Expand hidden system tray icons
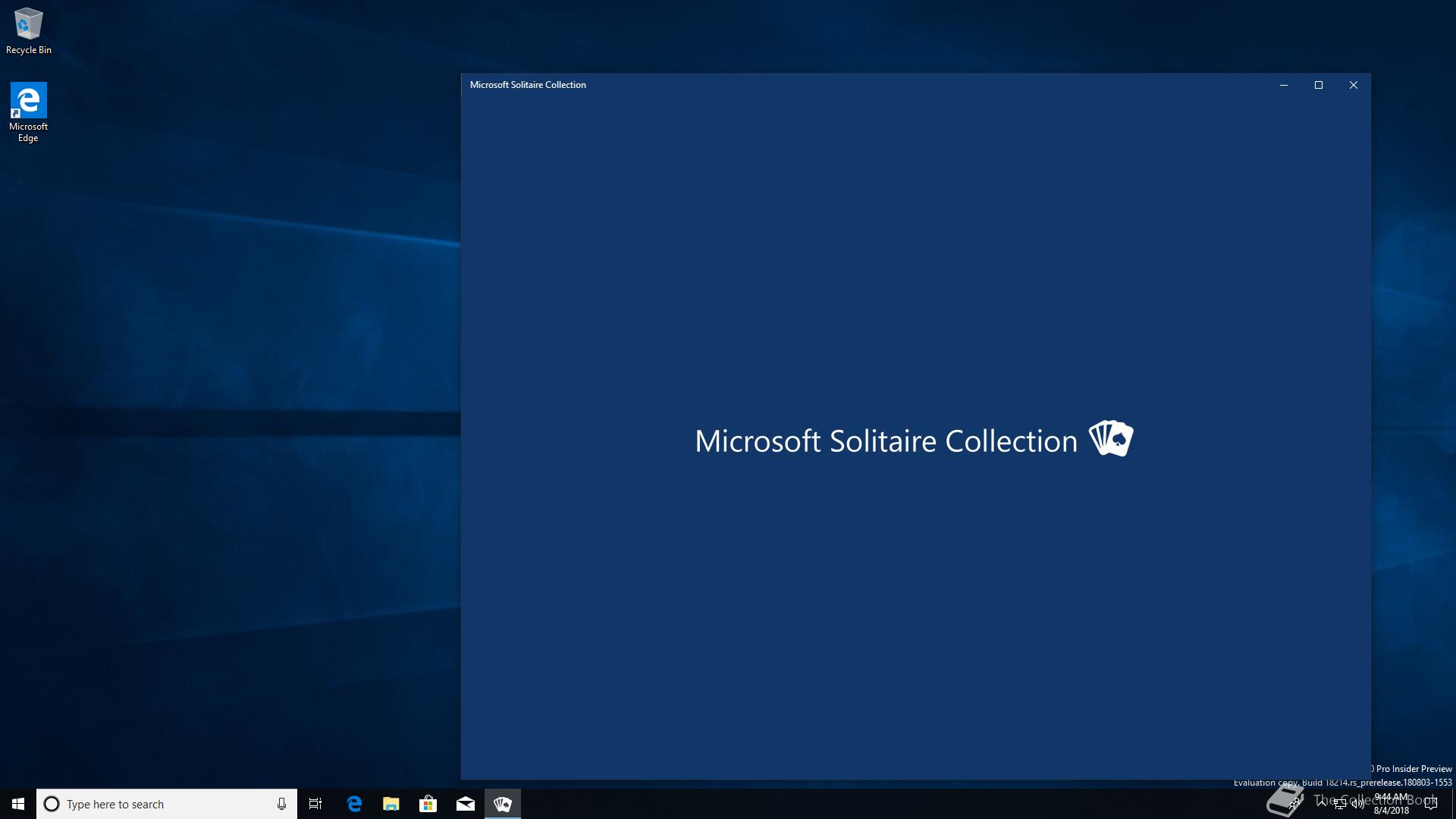Viewport: 1456px width, 819px height. coord(1322,804)
